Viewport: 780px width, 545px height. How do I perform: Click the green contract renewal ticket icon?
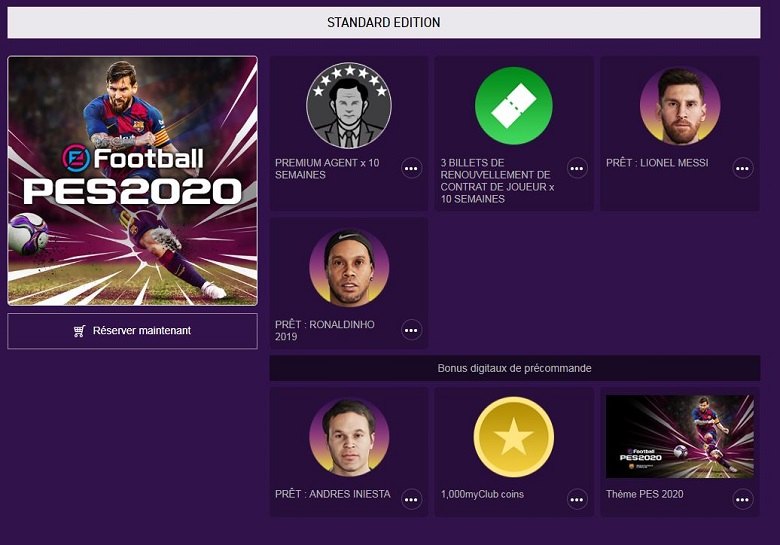click(514, 106)
